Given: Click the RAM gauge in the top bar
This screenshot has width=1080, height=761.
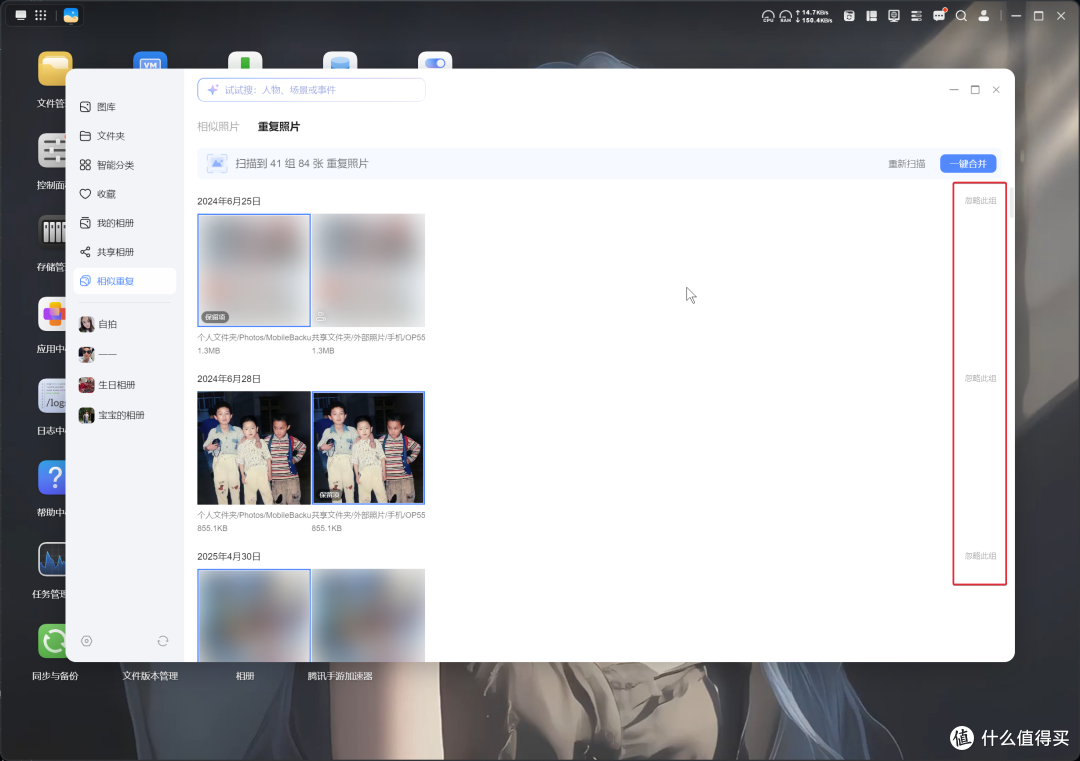Looking at the screenshot, I should tap(785, 16).
